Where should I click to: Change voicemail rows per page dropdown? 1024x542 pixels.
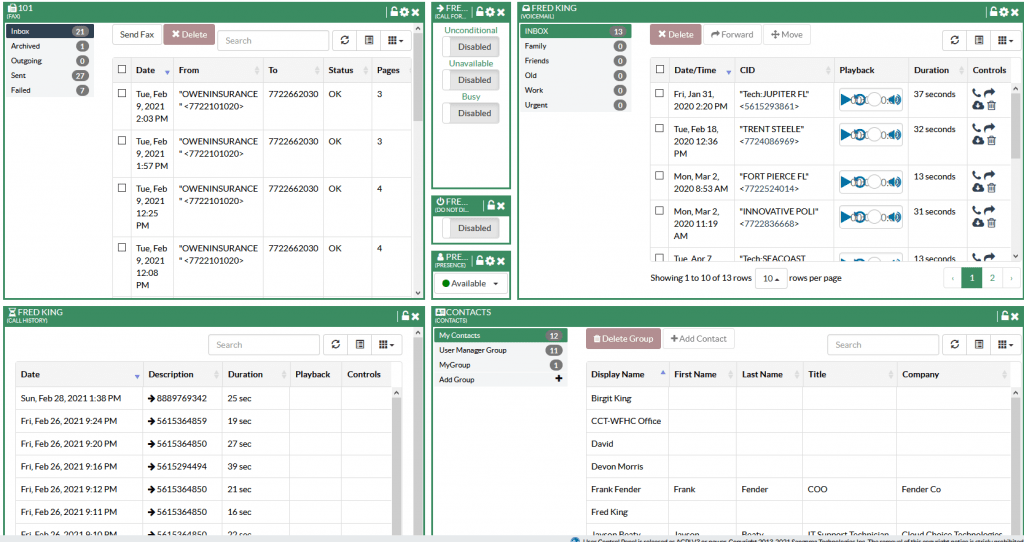point(771,278)
